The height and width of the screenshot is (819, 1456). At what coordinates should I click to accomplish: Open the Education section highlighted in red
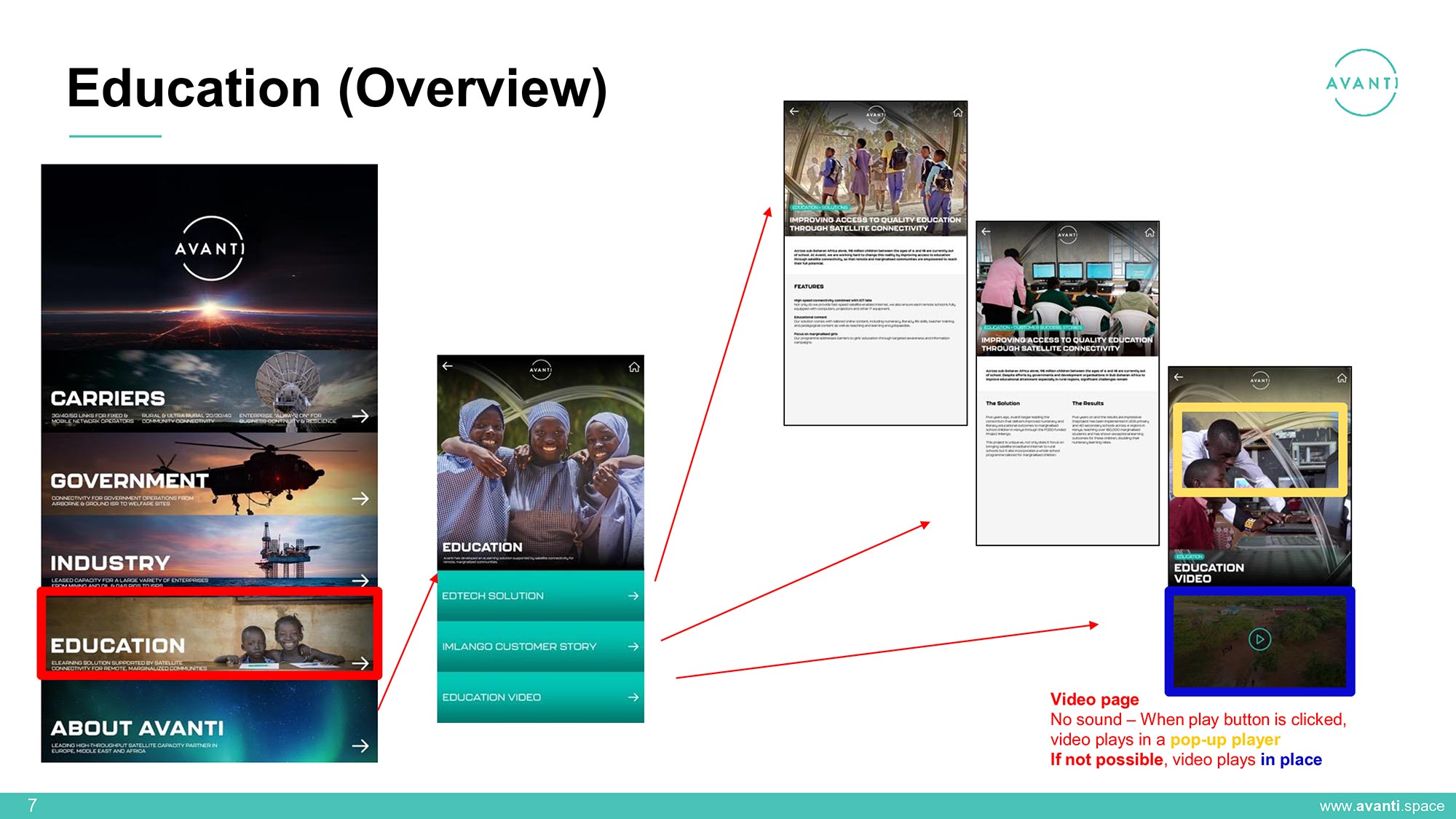click(x=210, y=635)
